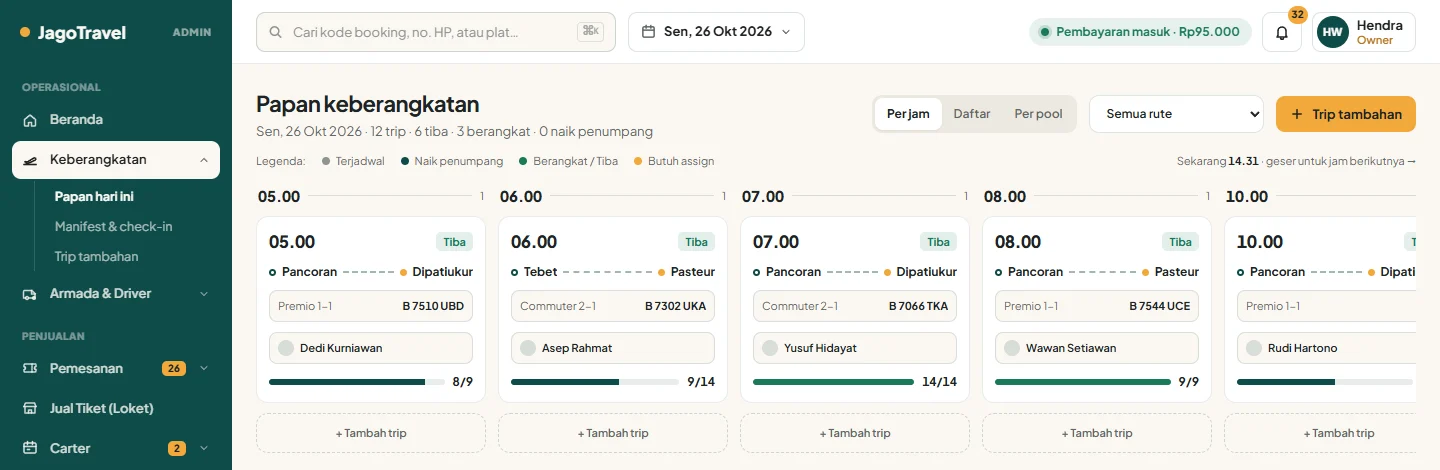Click the Jual Tiket (Loket) store icon

pos(30,408)
